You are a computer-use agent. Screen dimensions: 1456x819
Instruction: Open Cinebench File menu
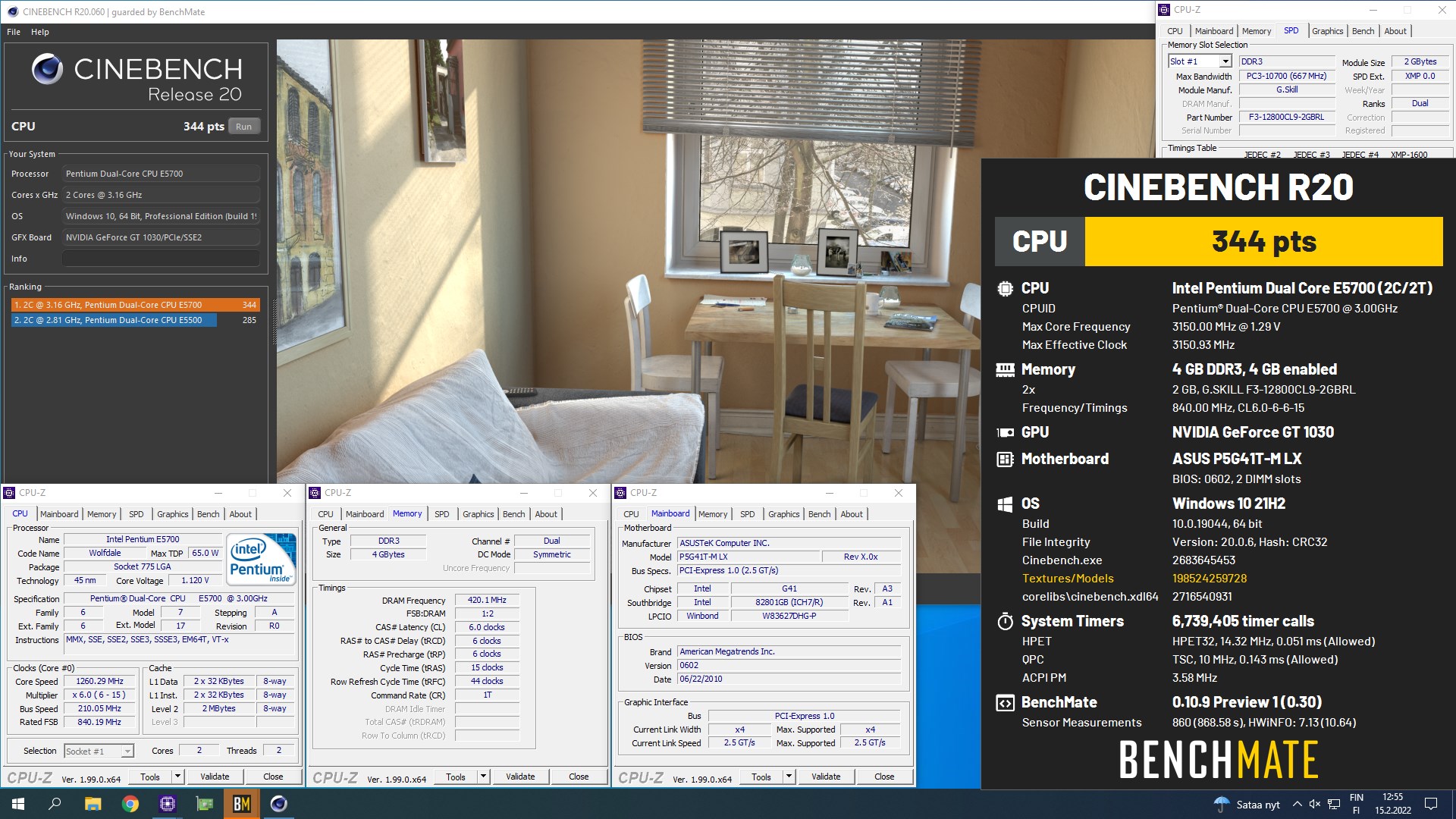click(14, 32)
